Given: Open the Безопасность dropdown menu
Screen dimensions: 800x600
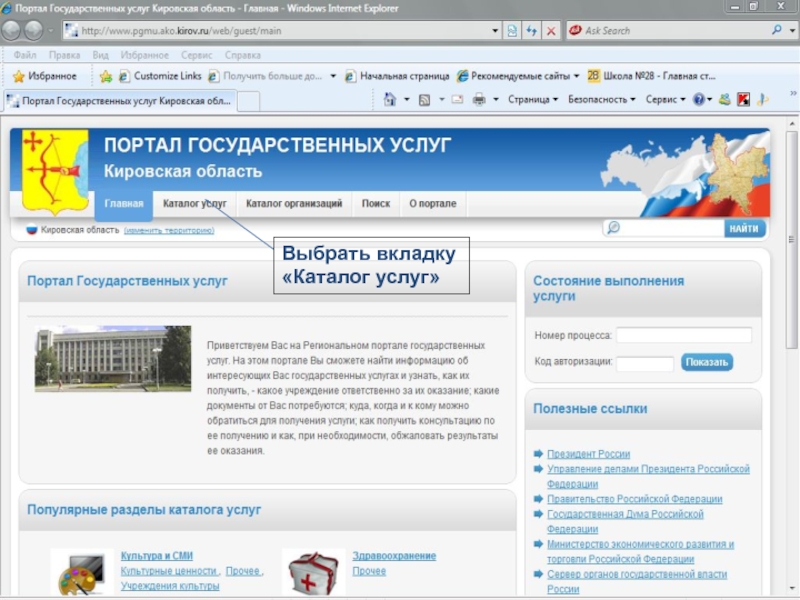Looking at the screenshot, I should 602,99.
